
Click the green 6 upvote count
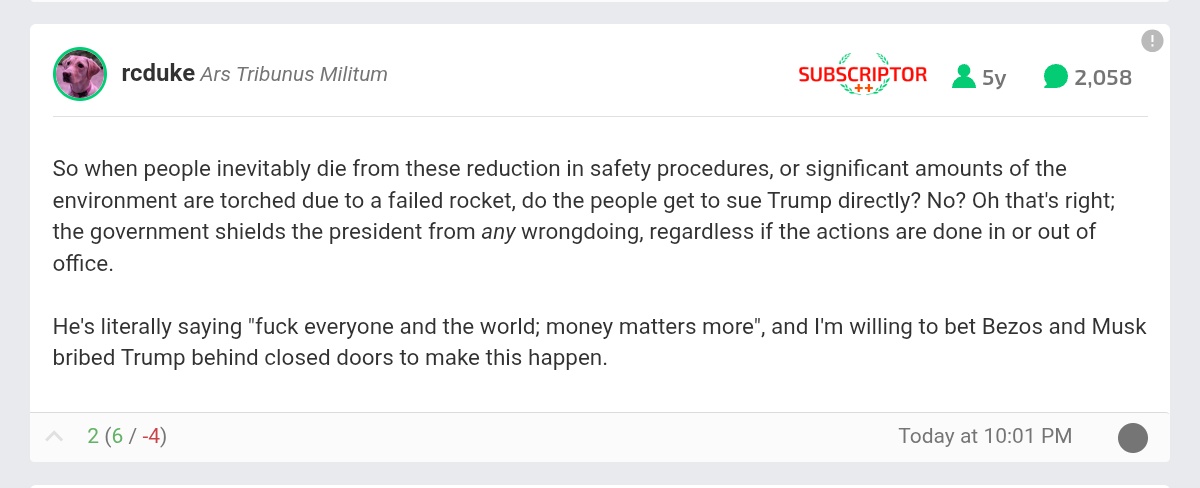point(117,436)
